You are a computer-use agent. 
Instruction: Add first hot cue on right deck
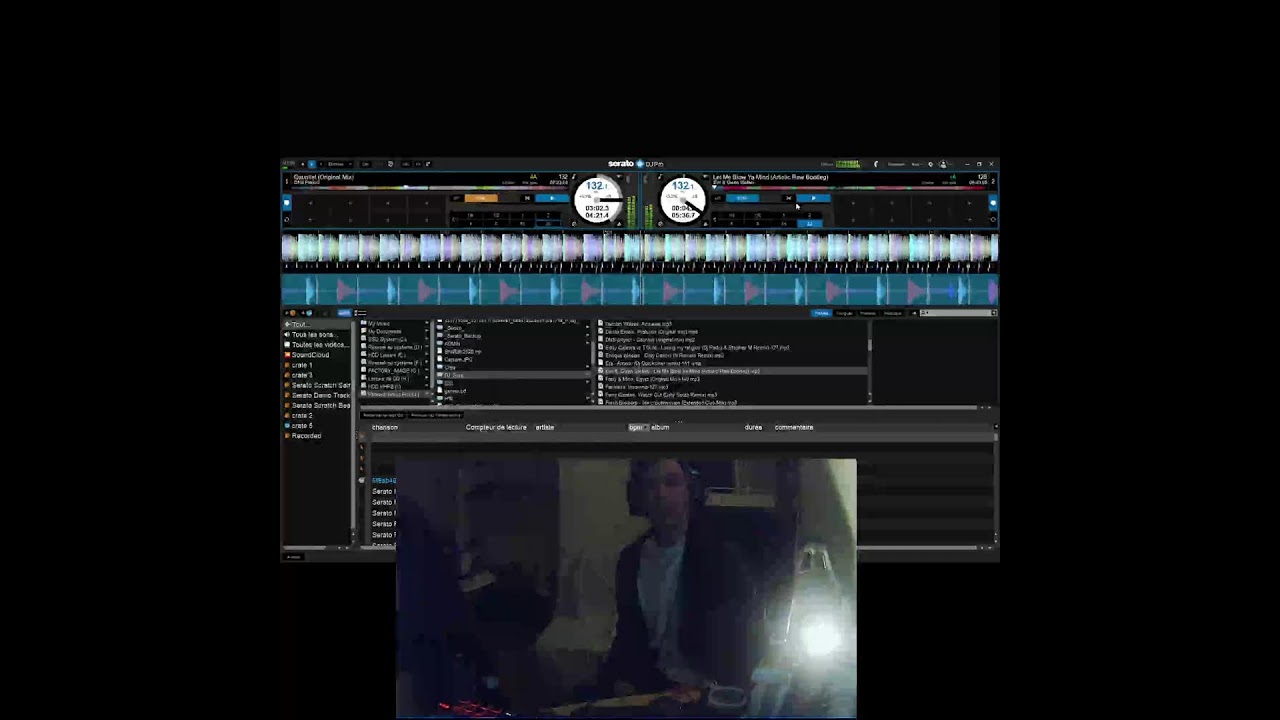(853, 203)
